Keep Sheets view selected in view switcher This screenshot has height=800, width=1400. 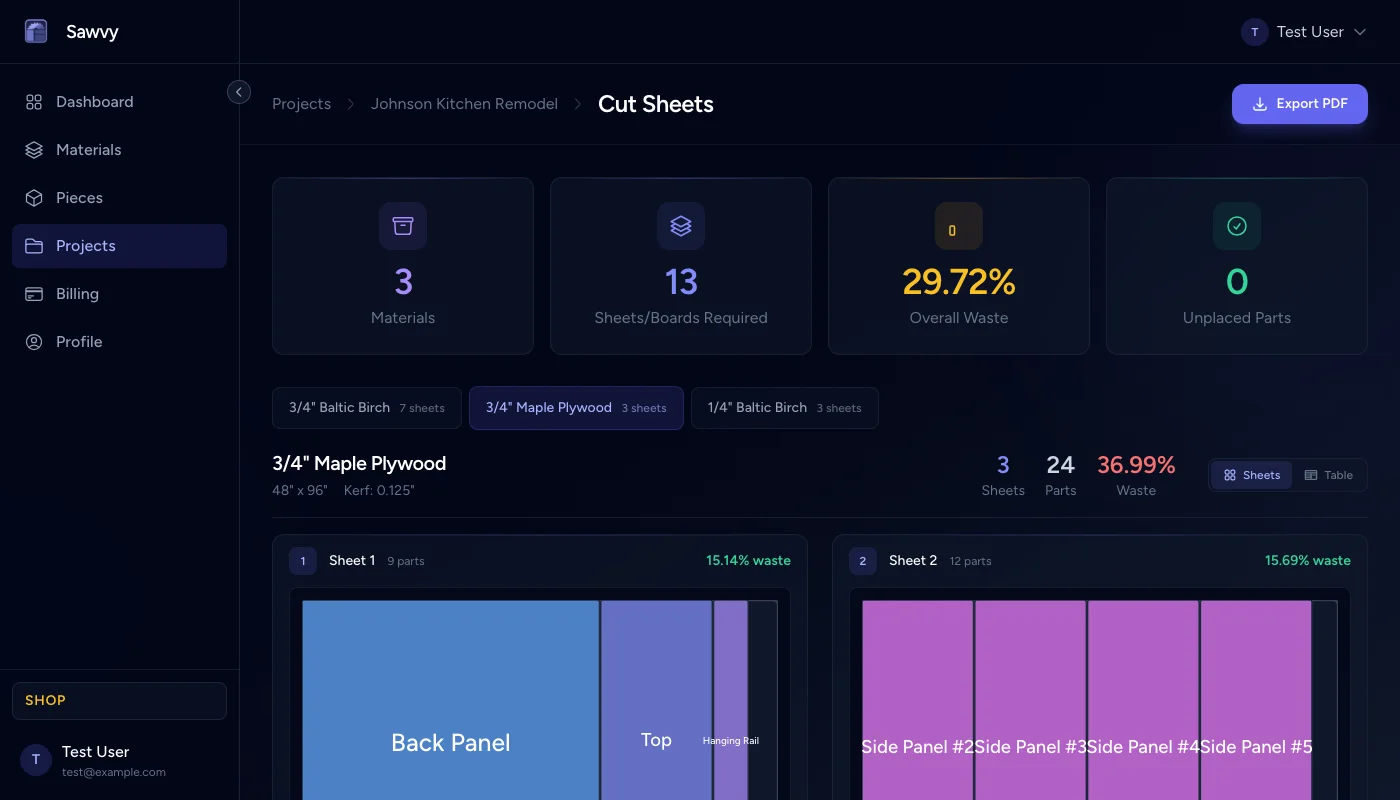(x=1251, y=475)
